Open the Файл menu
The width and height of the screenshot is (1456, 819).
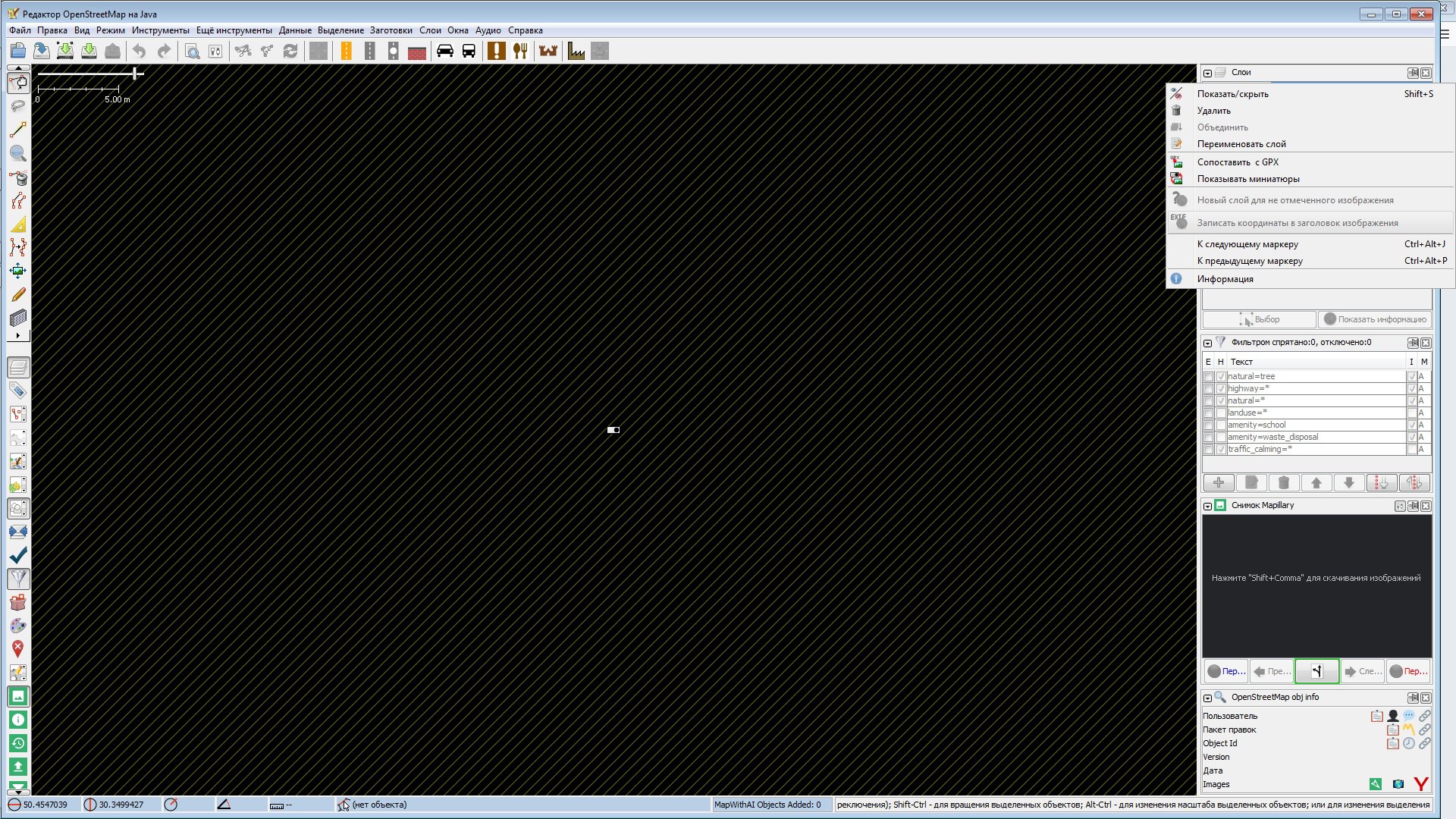click(20, 30)
